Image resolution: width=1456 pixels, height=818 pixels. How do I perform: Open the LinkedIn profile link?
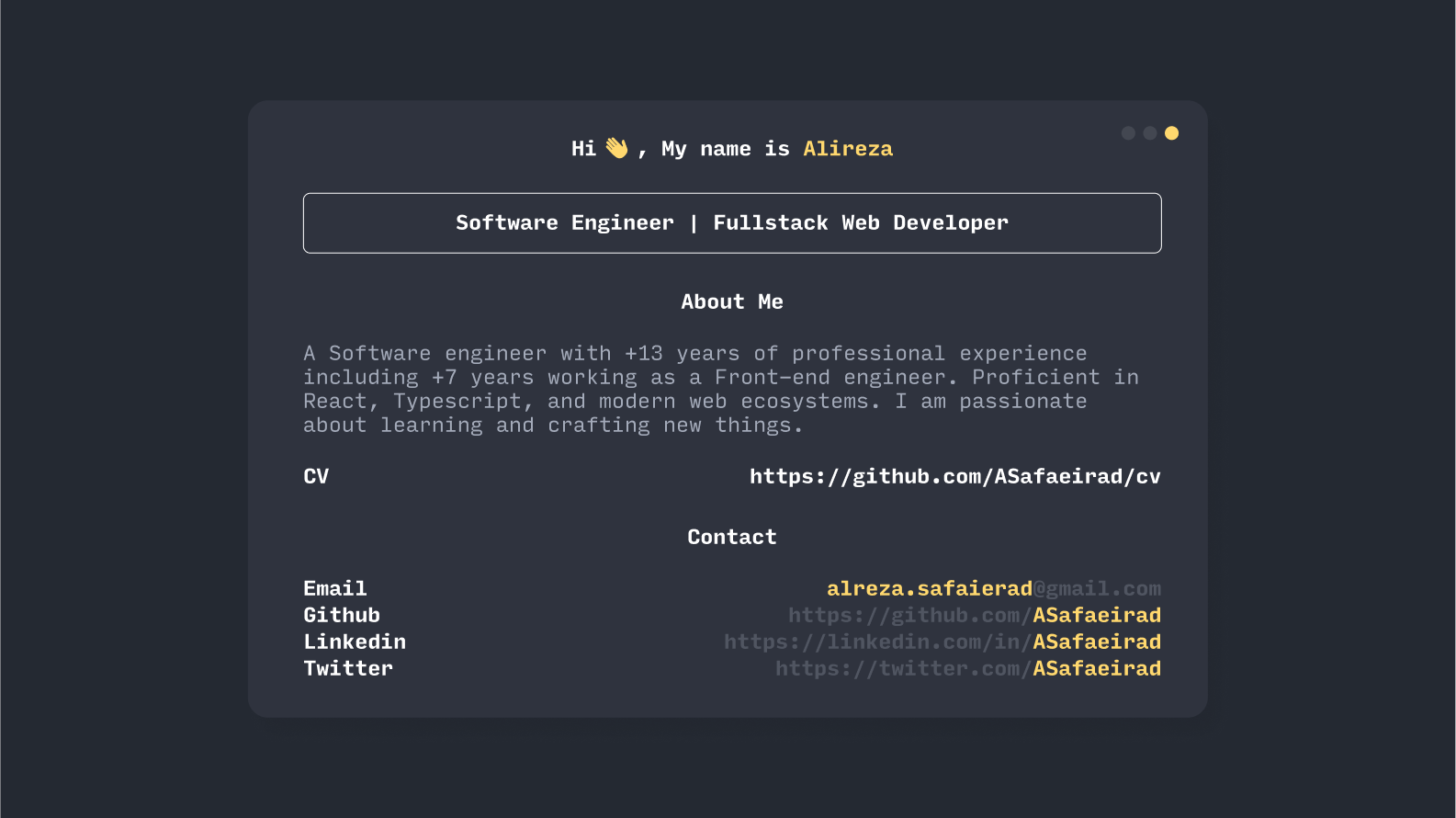point(942,642)
